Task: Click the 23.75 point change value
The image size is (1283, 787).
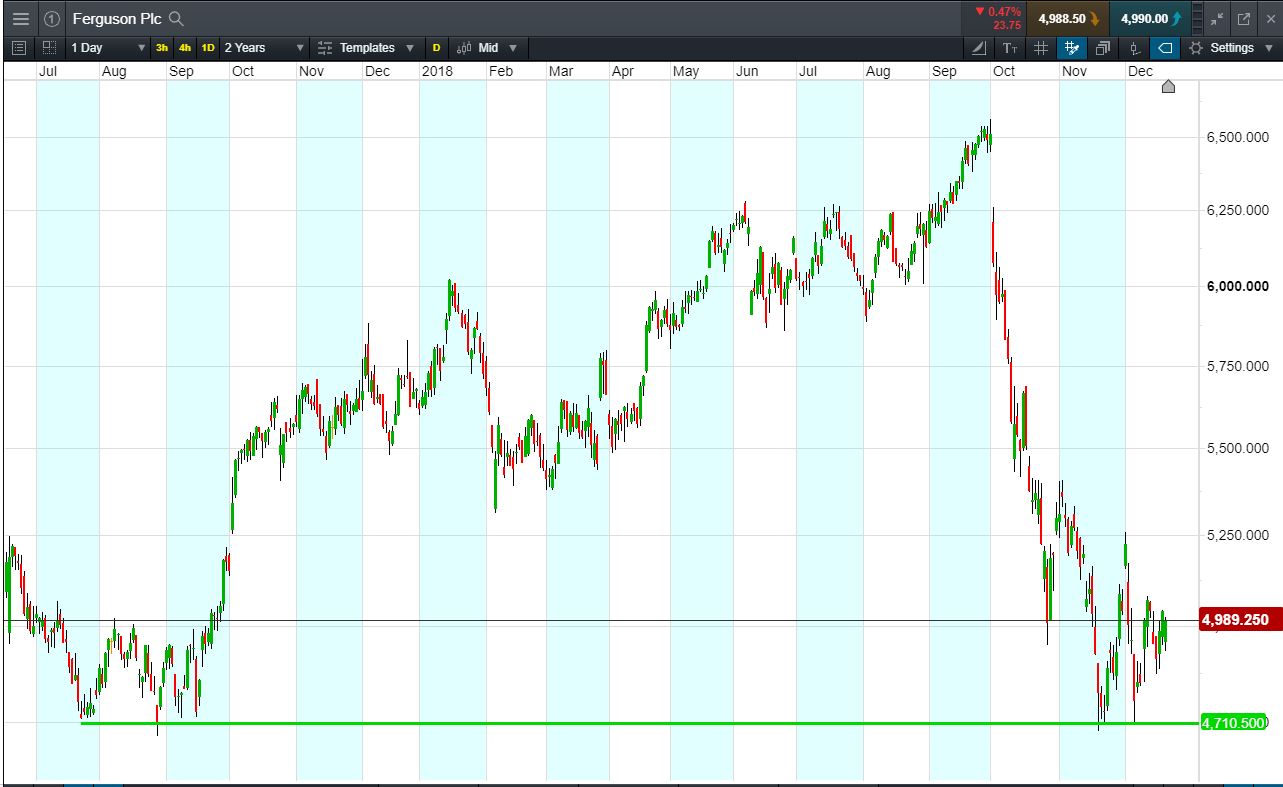Action: (x=1007, y=25)
